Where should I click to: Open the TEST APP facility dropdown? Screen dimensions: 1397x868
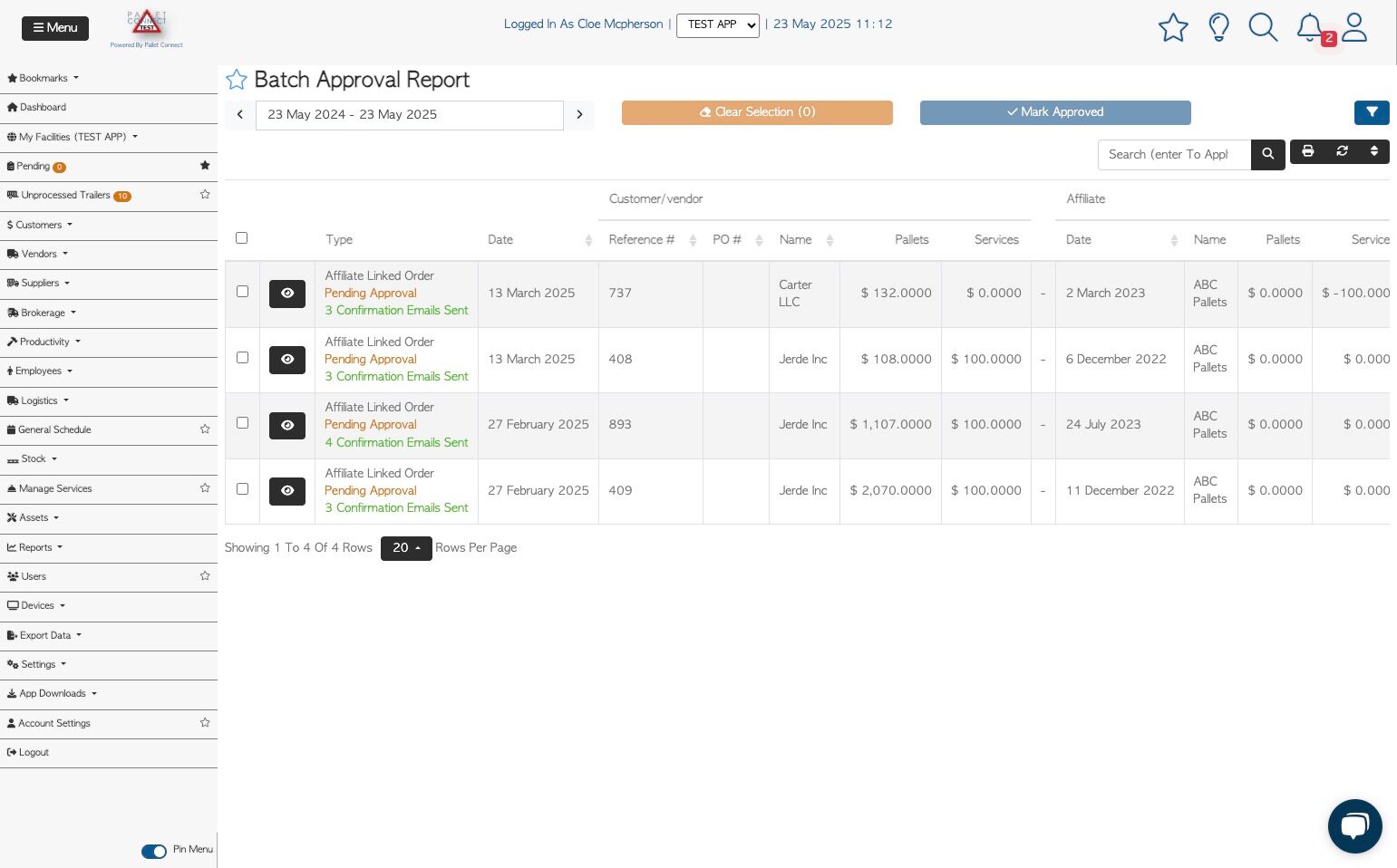point(718,25)
